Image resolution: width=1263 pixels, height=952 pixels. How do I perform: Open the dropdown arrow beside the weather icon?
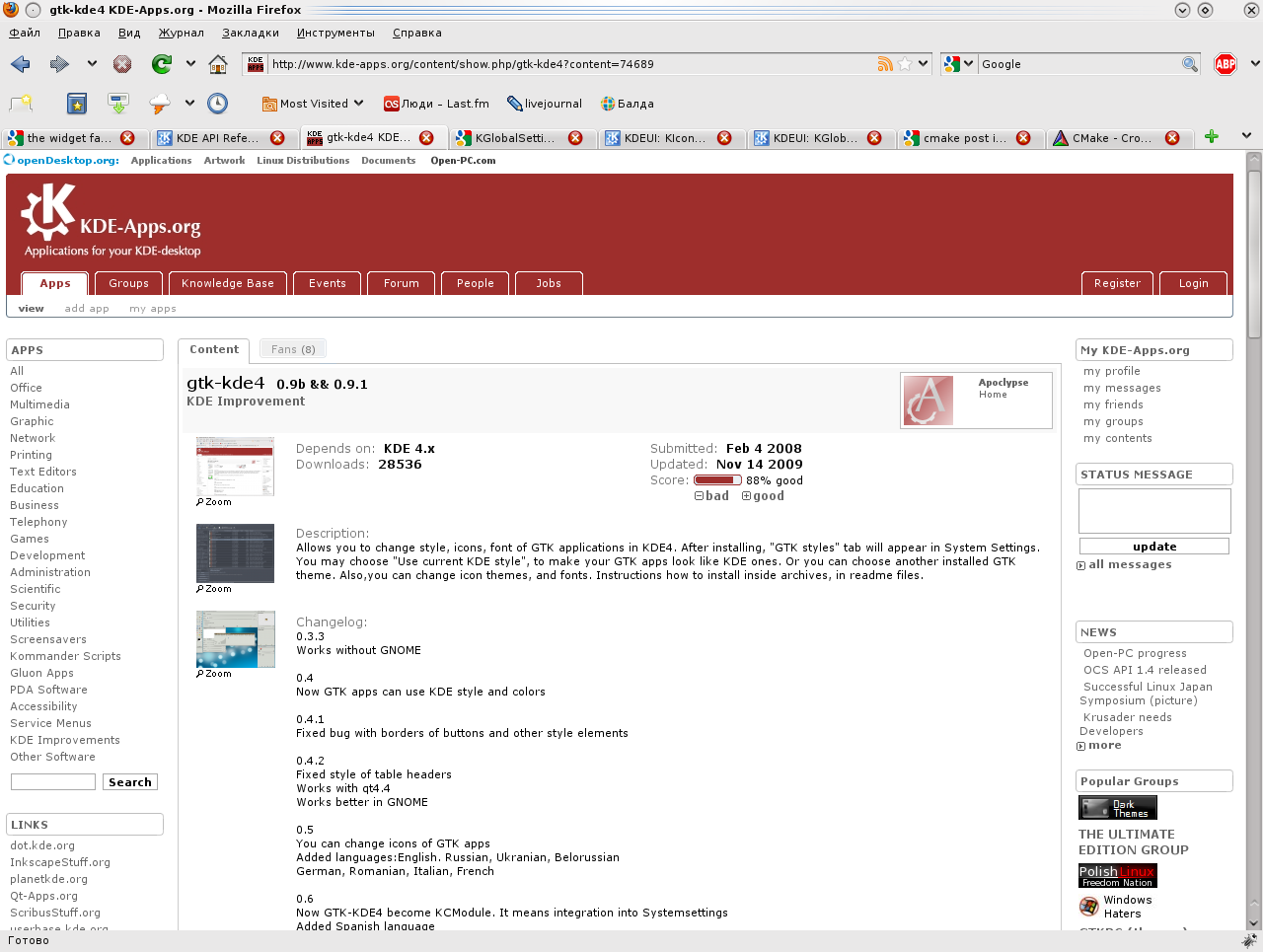pos(188,103)
